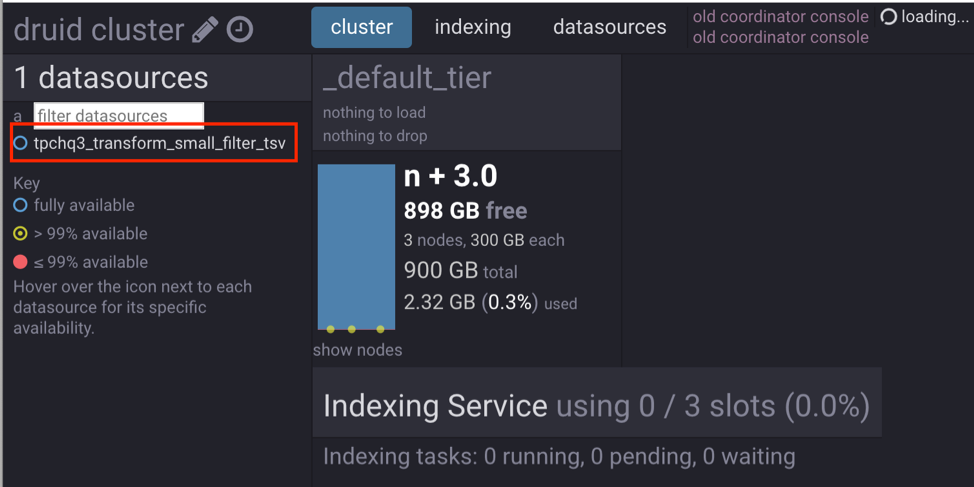Click the fully available key icon
Screen dimensions: 974x487
coord(20,205)
